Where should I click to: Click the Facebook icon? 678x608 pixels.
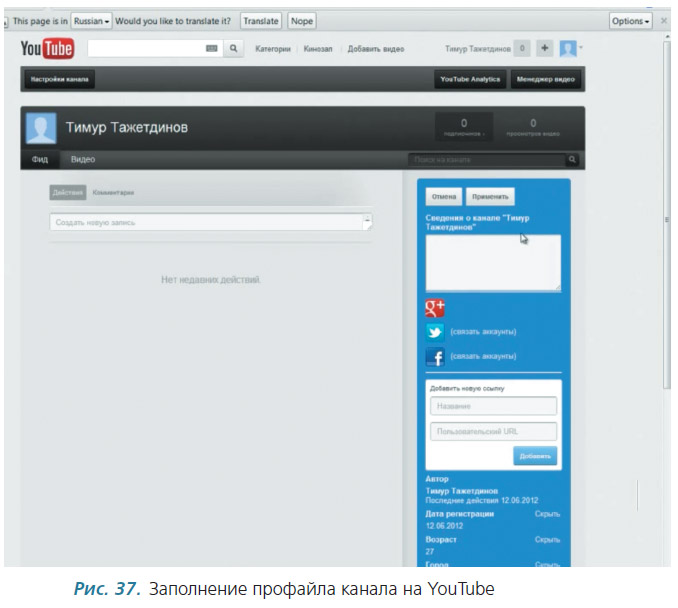(435, 357)
